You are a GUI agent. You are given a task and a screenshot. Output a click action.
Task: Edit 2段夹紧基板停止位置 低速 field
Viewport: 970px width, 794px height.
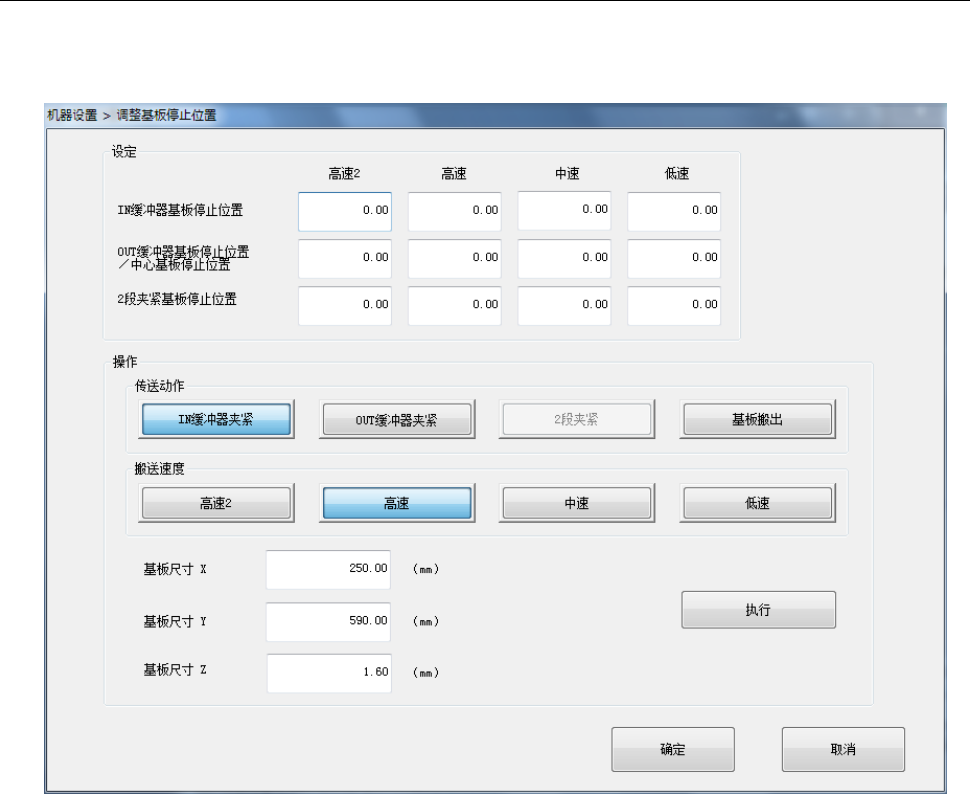[x=674, y=306]
